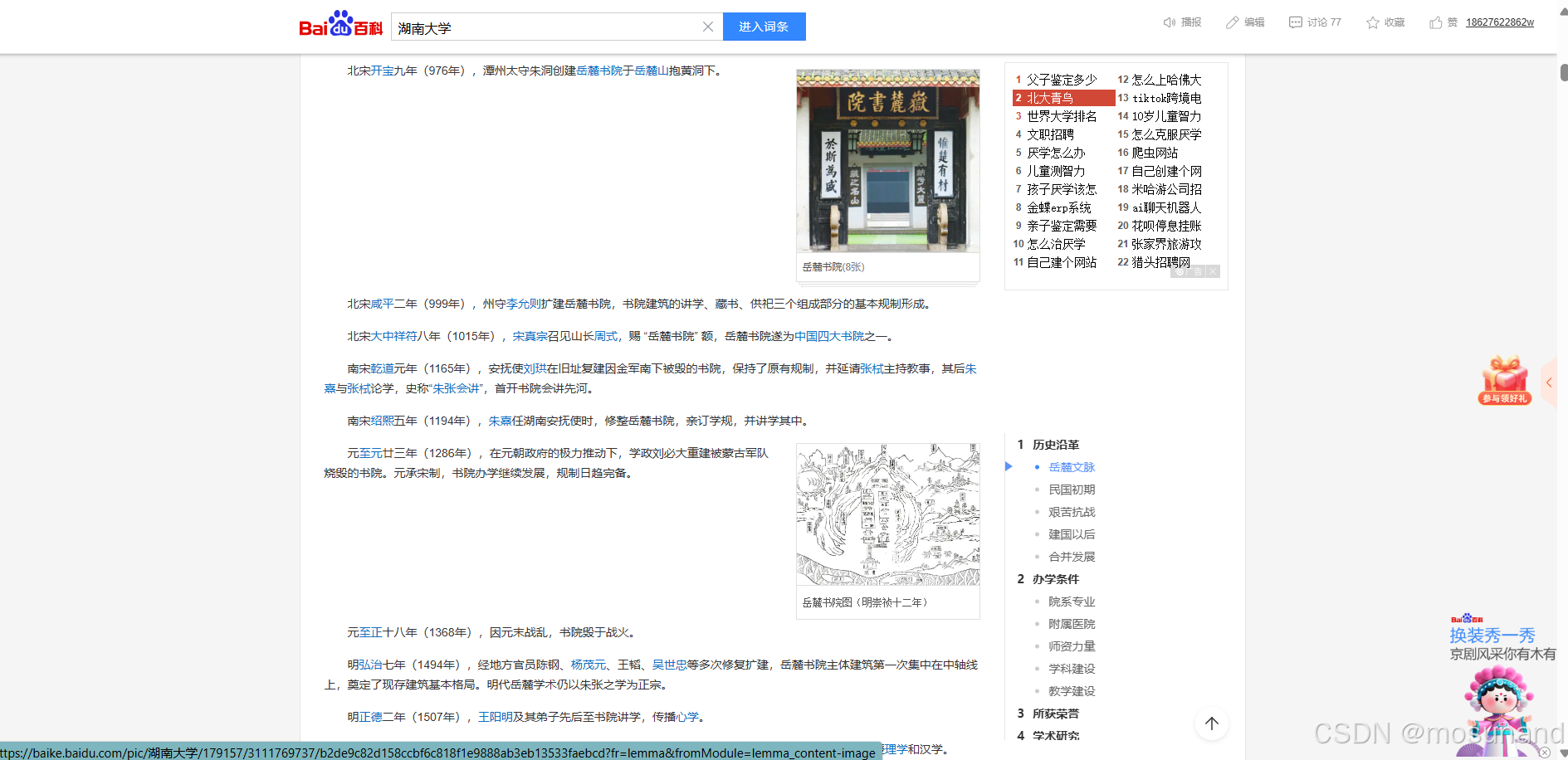Click the 收藏 star icon
1568x760 pixels.
point(1373,22)
